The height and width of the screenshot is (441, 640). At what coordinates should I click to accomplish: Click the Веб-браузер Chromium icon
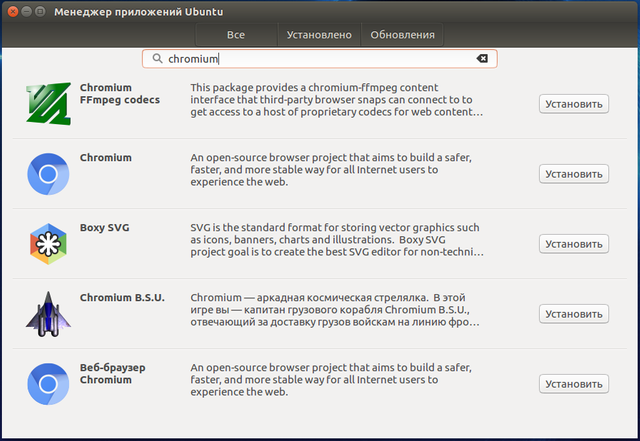[48, 384]
